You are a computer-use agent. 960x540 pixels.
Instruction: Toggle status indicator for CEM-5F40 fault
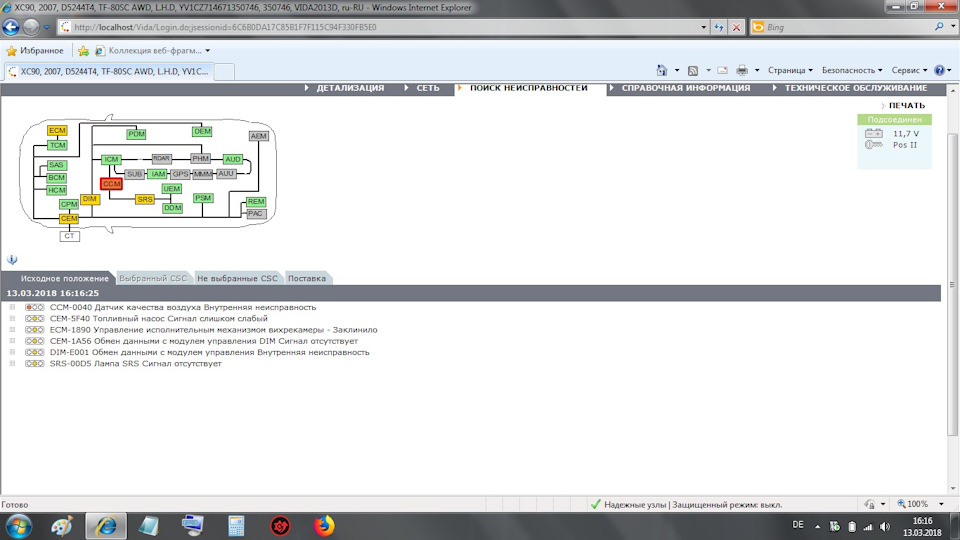(x=34, y=318)
